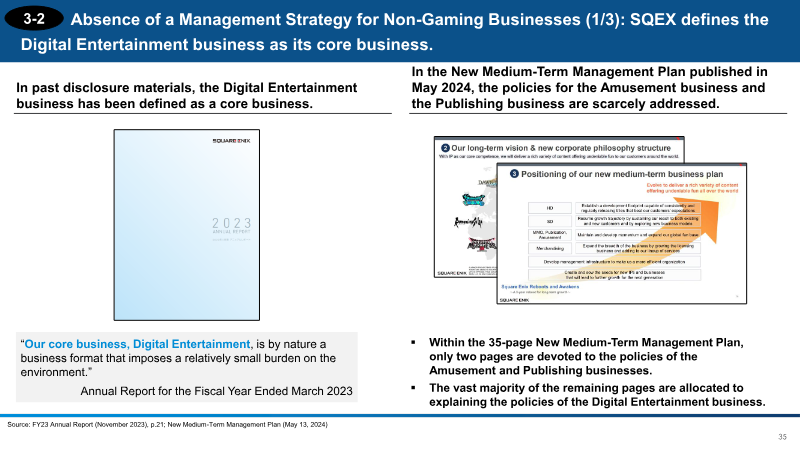Image resolution: width=800 pixels, height=450 pixels.
Task: Open 'Positioning of our new medium-term business plan' slide
Action: [x=621, y=234]
